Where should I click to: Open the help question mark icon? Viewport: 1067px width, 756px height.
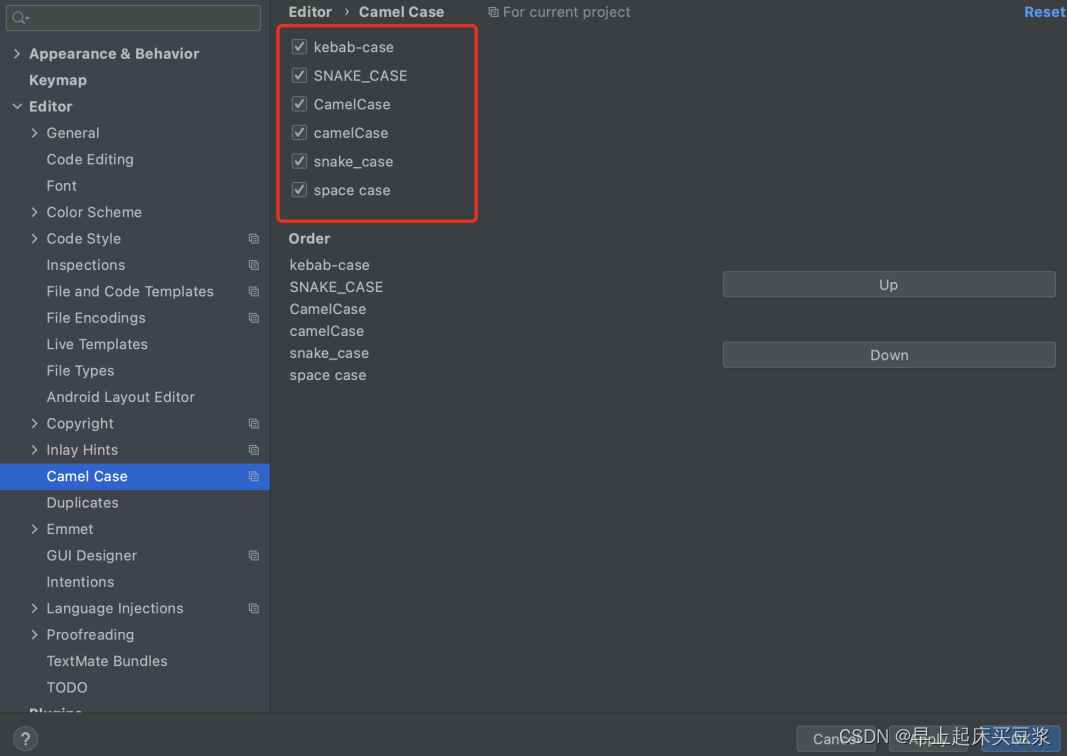(x=25, y=738)
